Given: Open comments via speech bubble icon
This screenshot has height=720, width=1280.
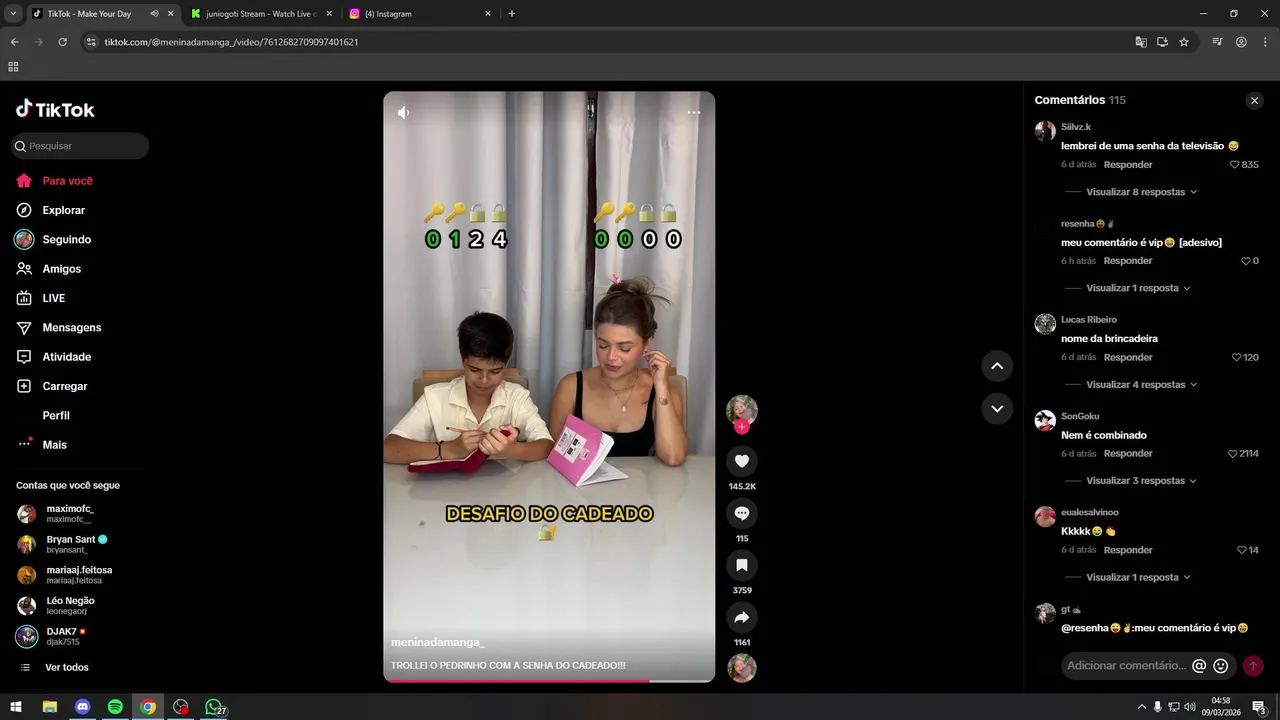Looking at the screenshot, I should (742, 513).
